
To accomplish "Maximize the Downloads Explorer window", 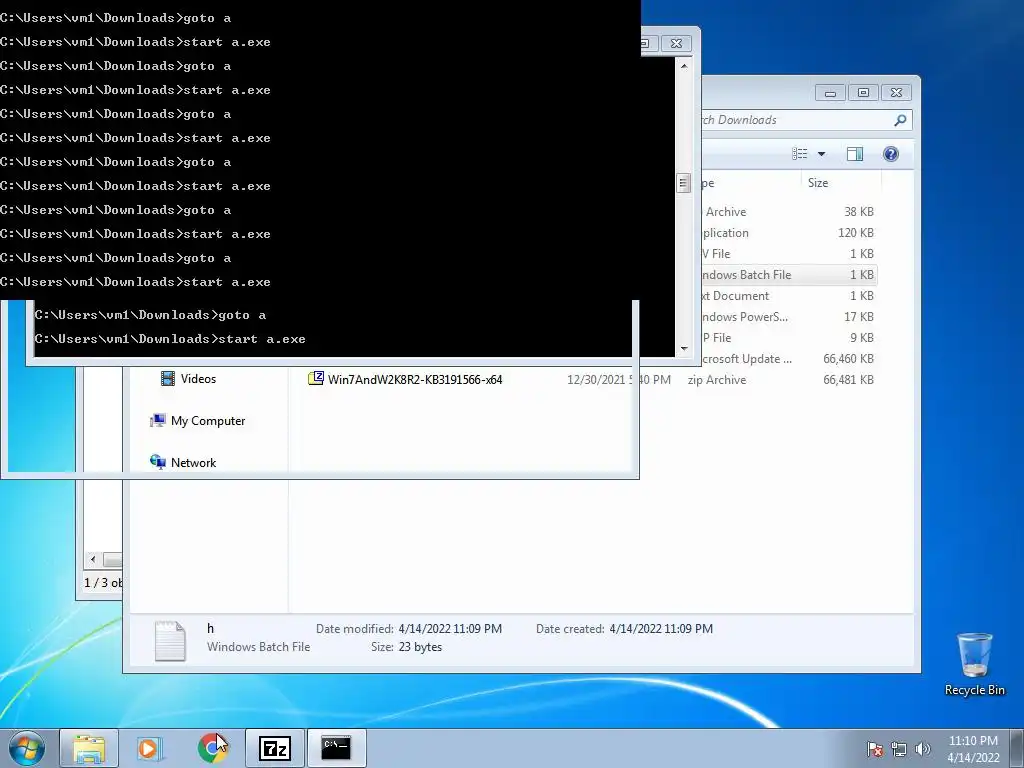I will (x=863, y=93).
